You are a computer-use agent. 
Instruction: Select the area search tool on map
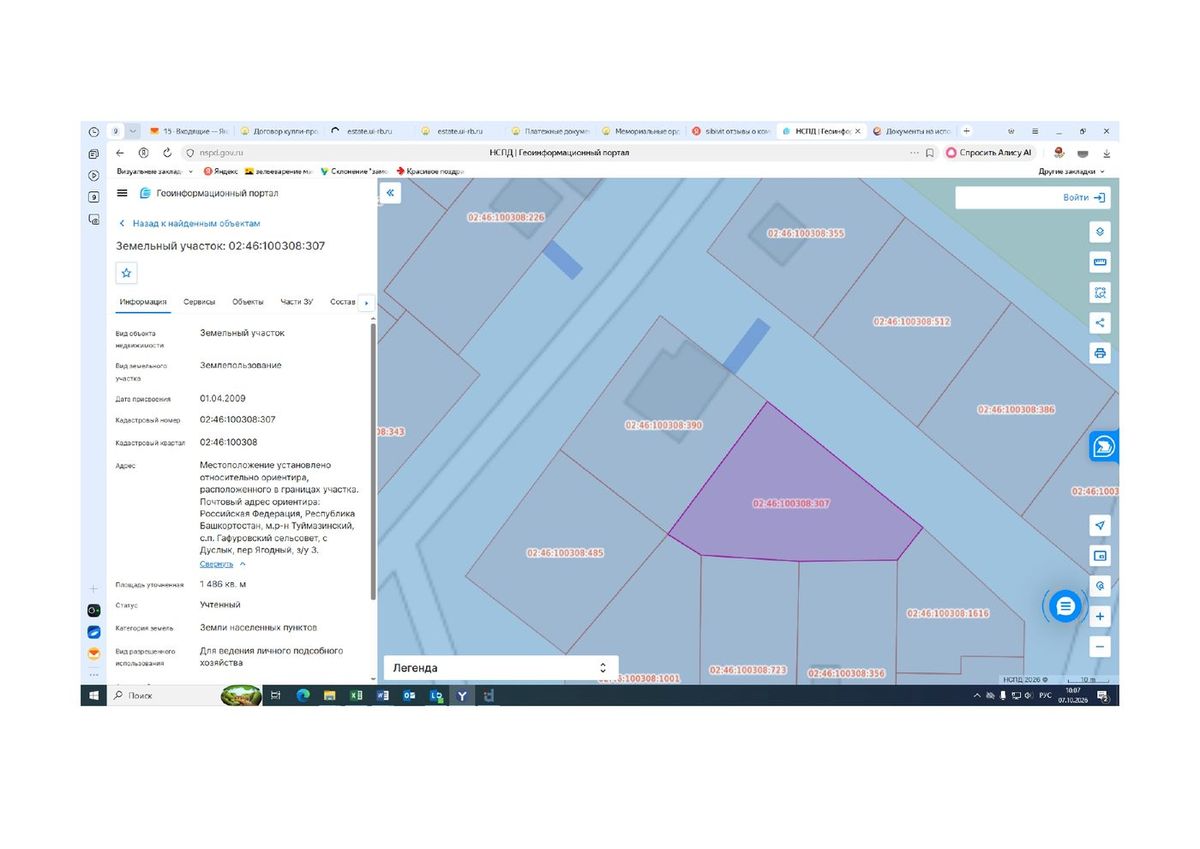1100,292
